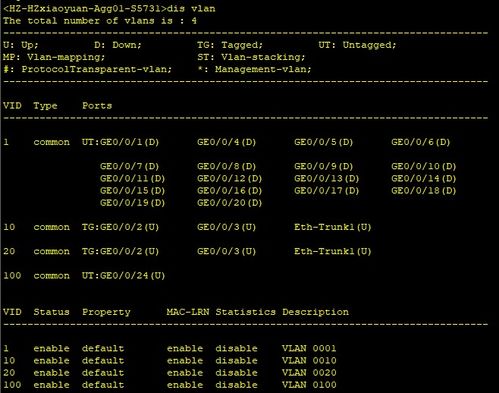The image size is (499, 393).
Task: Click the Statistics column header
Action: pyautogui.click(x=246, y=312)
